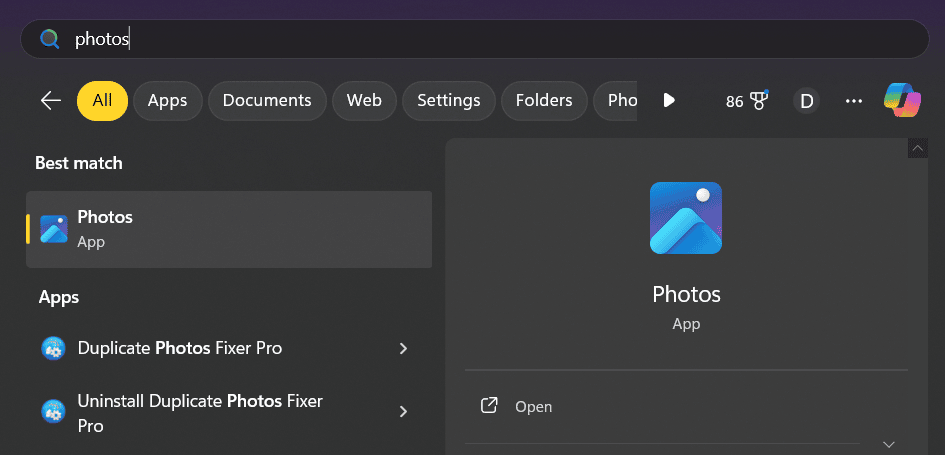This screenshot has width=945, height=455.
Task: Open the rewards points trophy showing 86
Action: point(747,101)
